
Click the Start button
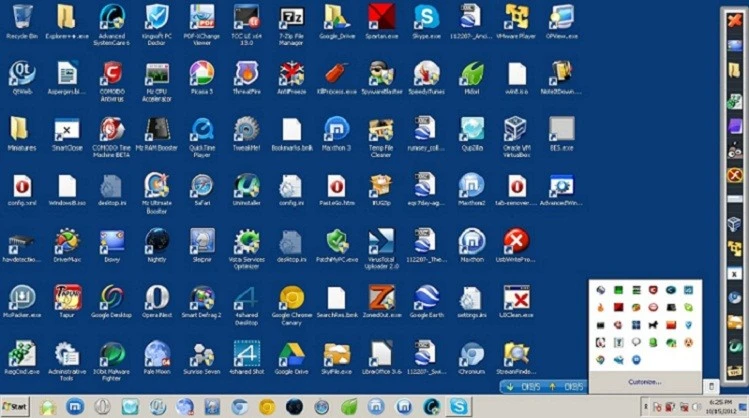click(x=15, y=407)
